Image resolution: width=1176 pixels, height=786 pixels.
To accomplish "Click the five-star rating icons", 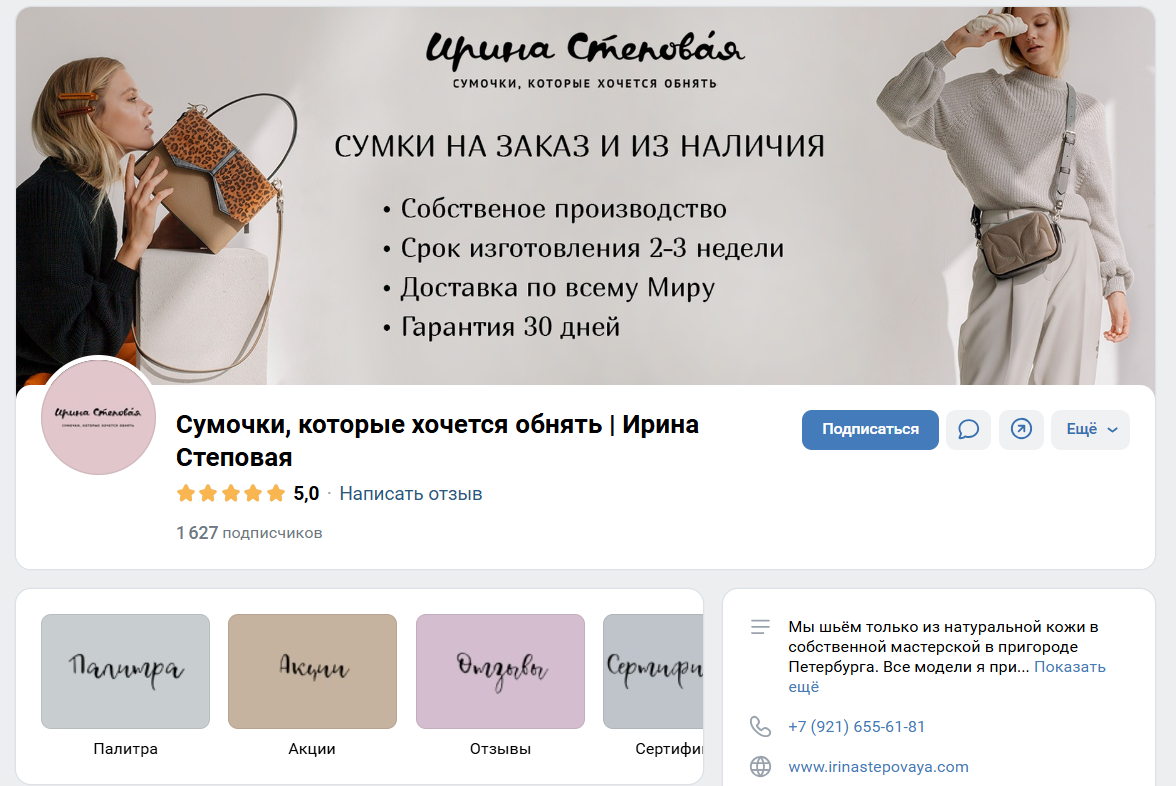I will (231, 494).
